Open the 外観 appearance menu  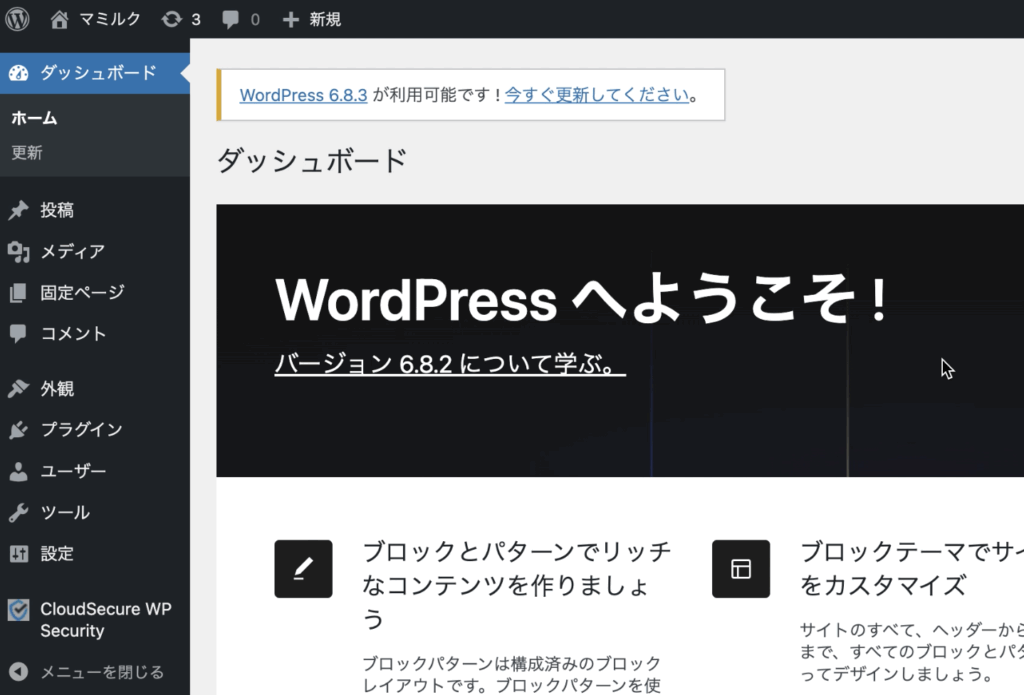click(x=57, y=388)
